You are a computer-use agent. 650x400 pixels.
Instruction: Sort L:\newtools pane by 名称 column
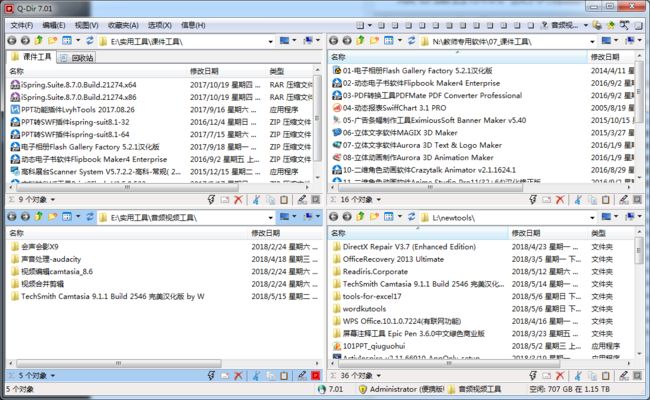[x=418, y=233]
